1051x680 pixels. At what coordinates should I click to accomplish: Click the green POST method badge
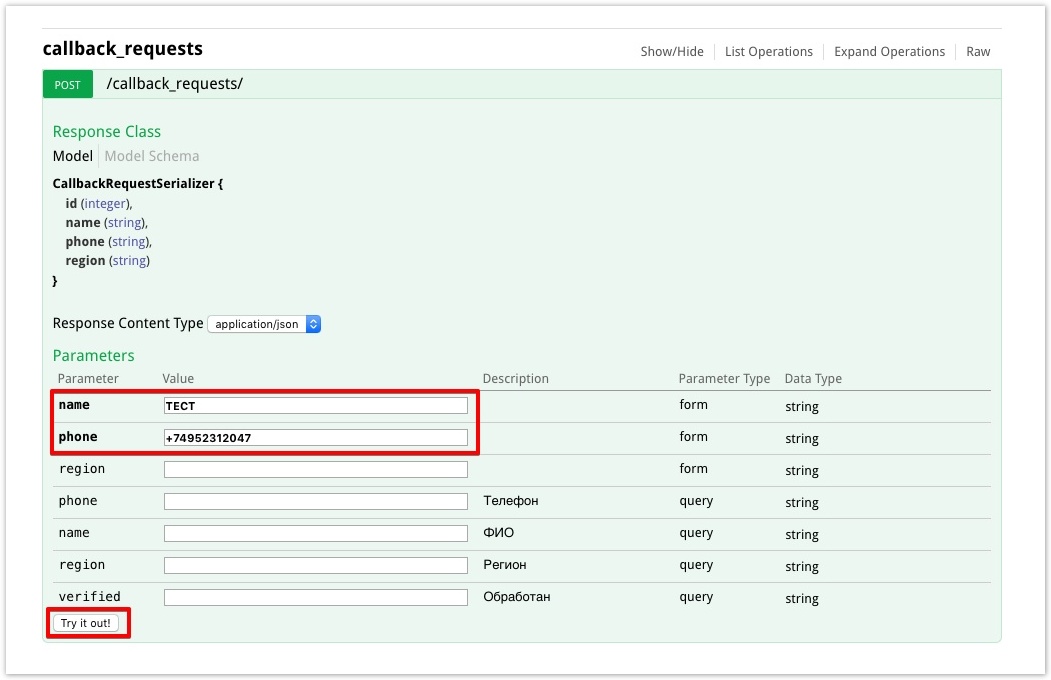coord(68,84)
